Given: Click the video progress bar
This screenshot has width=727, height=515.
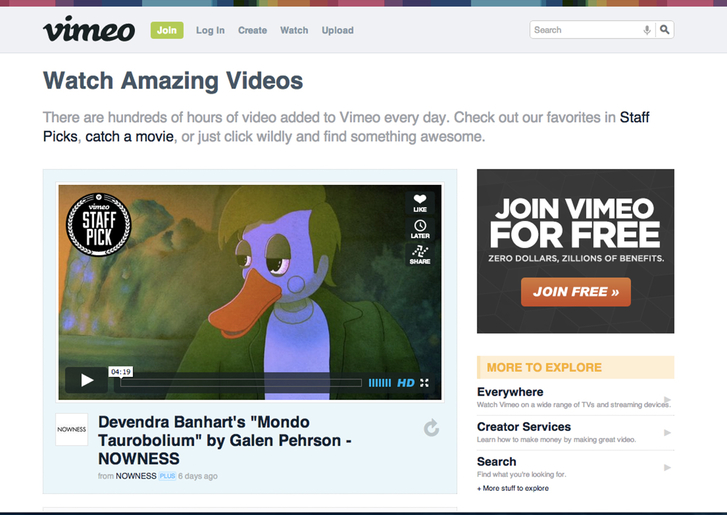Looking at the screenshot, I should pos(240,382).
